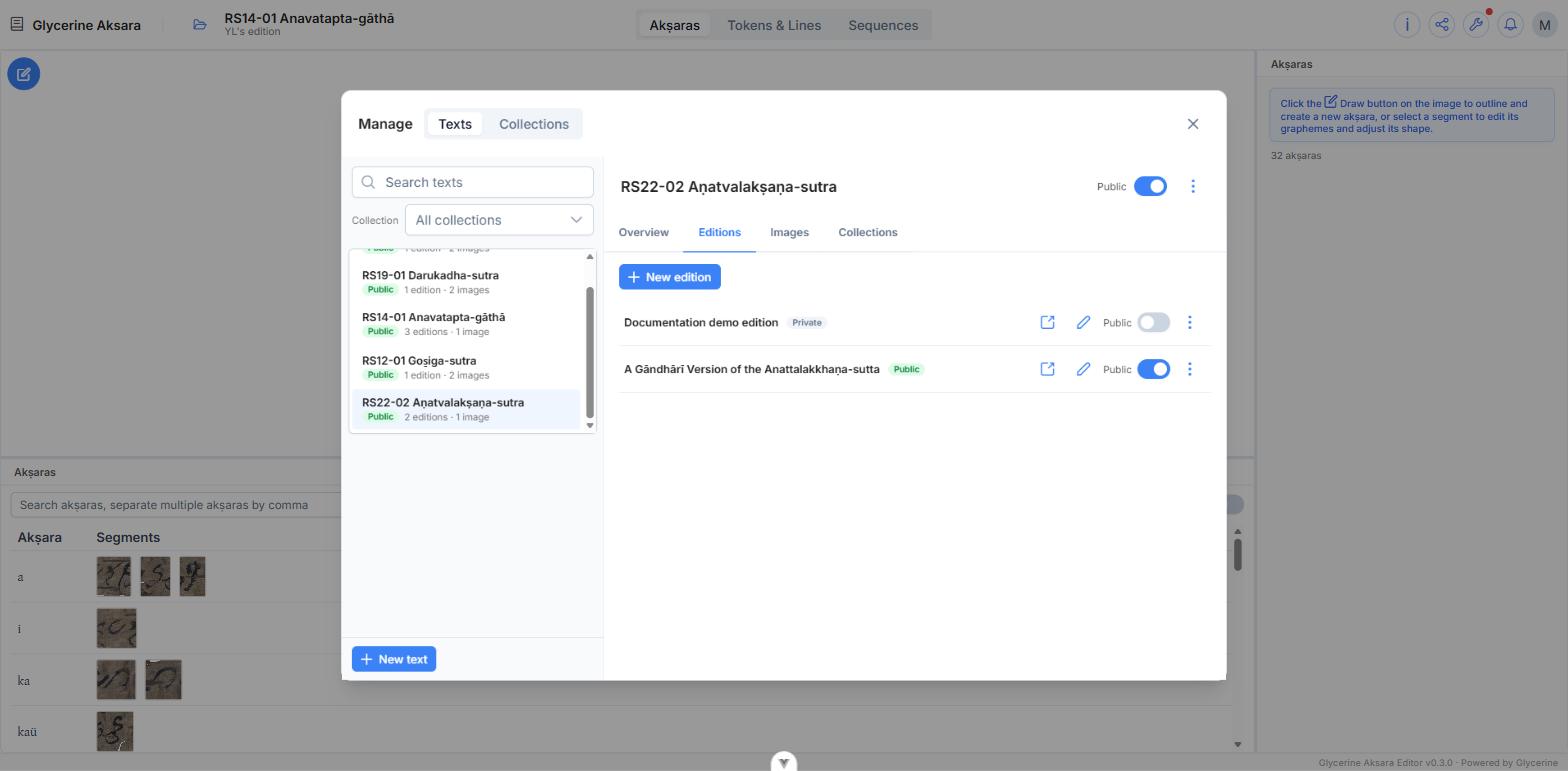The image size is (1568, 771).
Task: Click the New text button
Action: tap(394, 659)
